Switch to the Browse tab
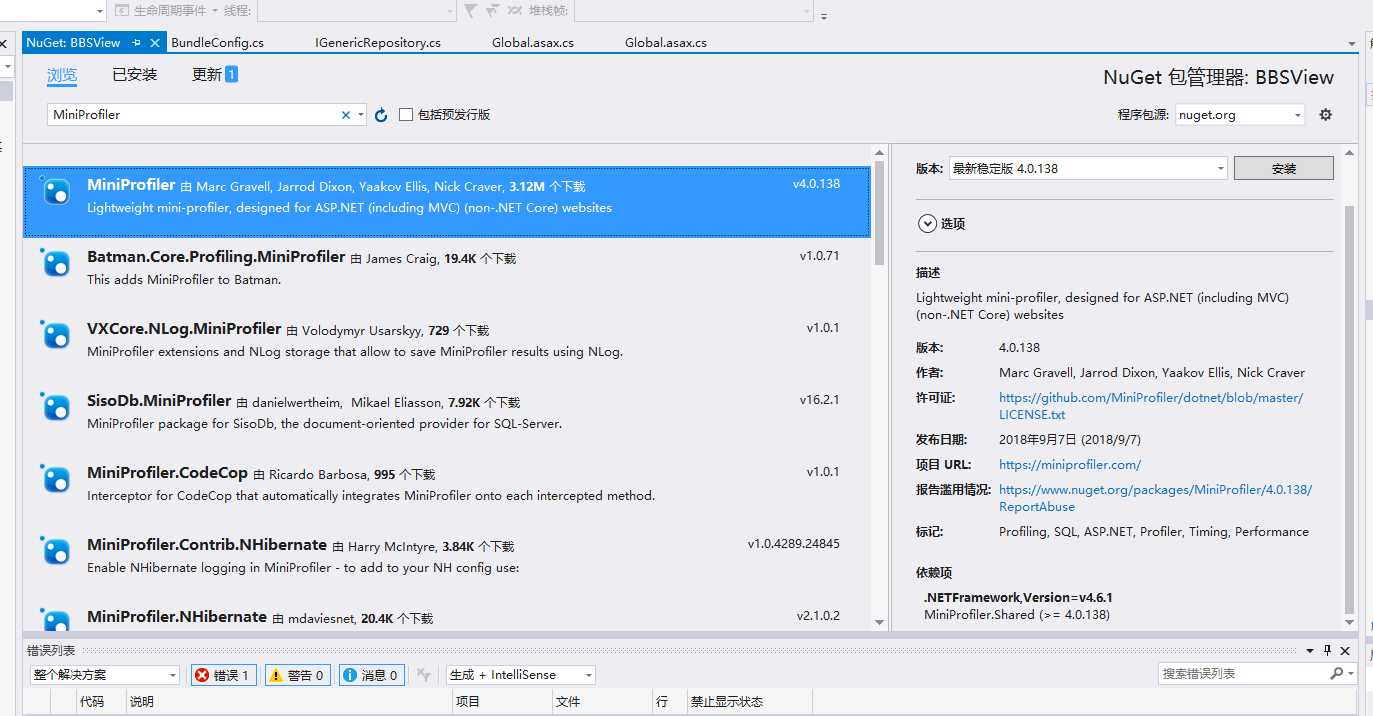 [62, 75]
